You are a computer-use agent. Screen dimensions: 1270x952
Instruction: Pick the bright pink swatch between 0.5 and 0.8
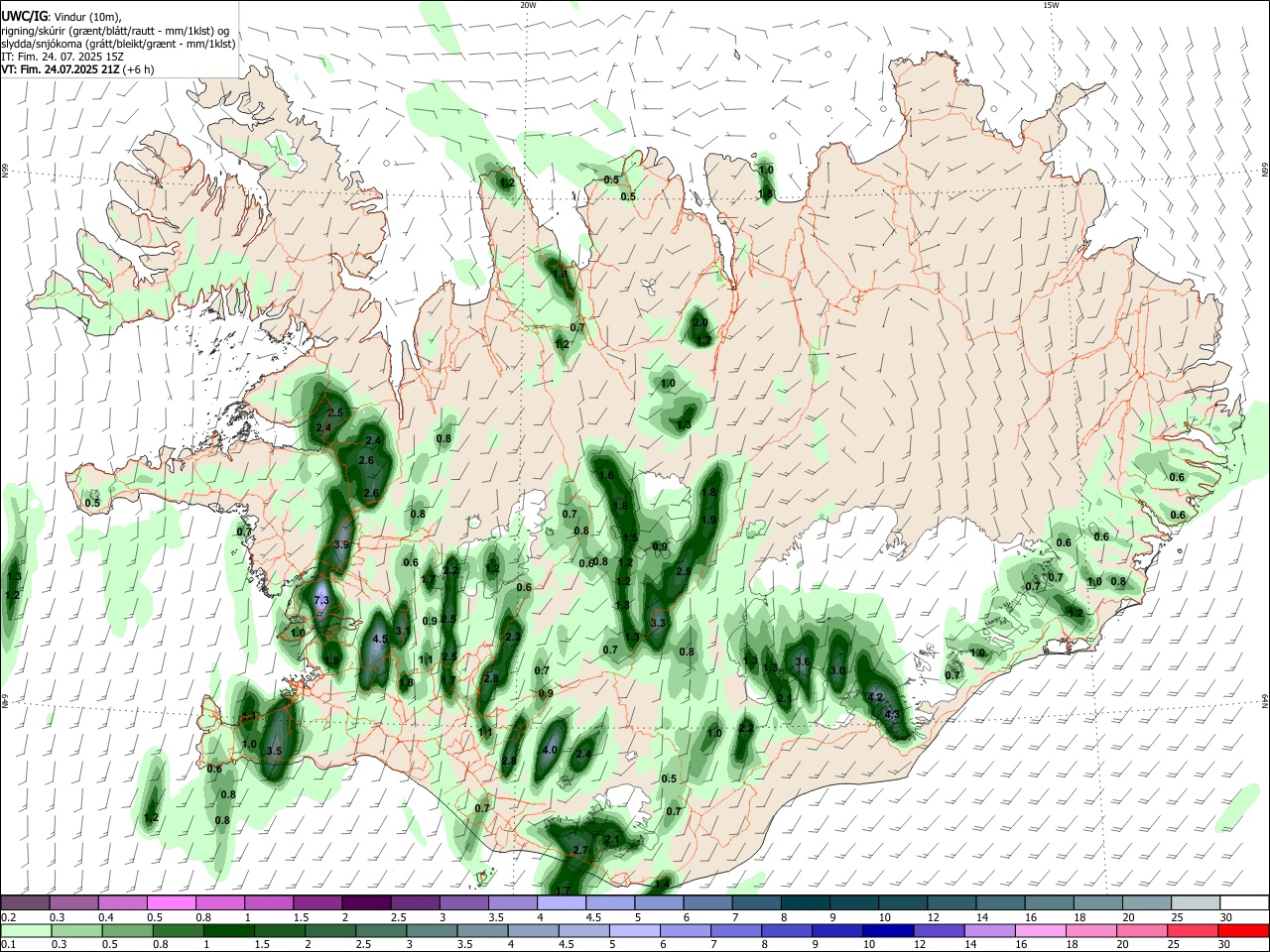(171, 902)
